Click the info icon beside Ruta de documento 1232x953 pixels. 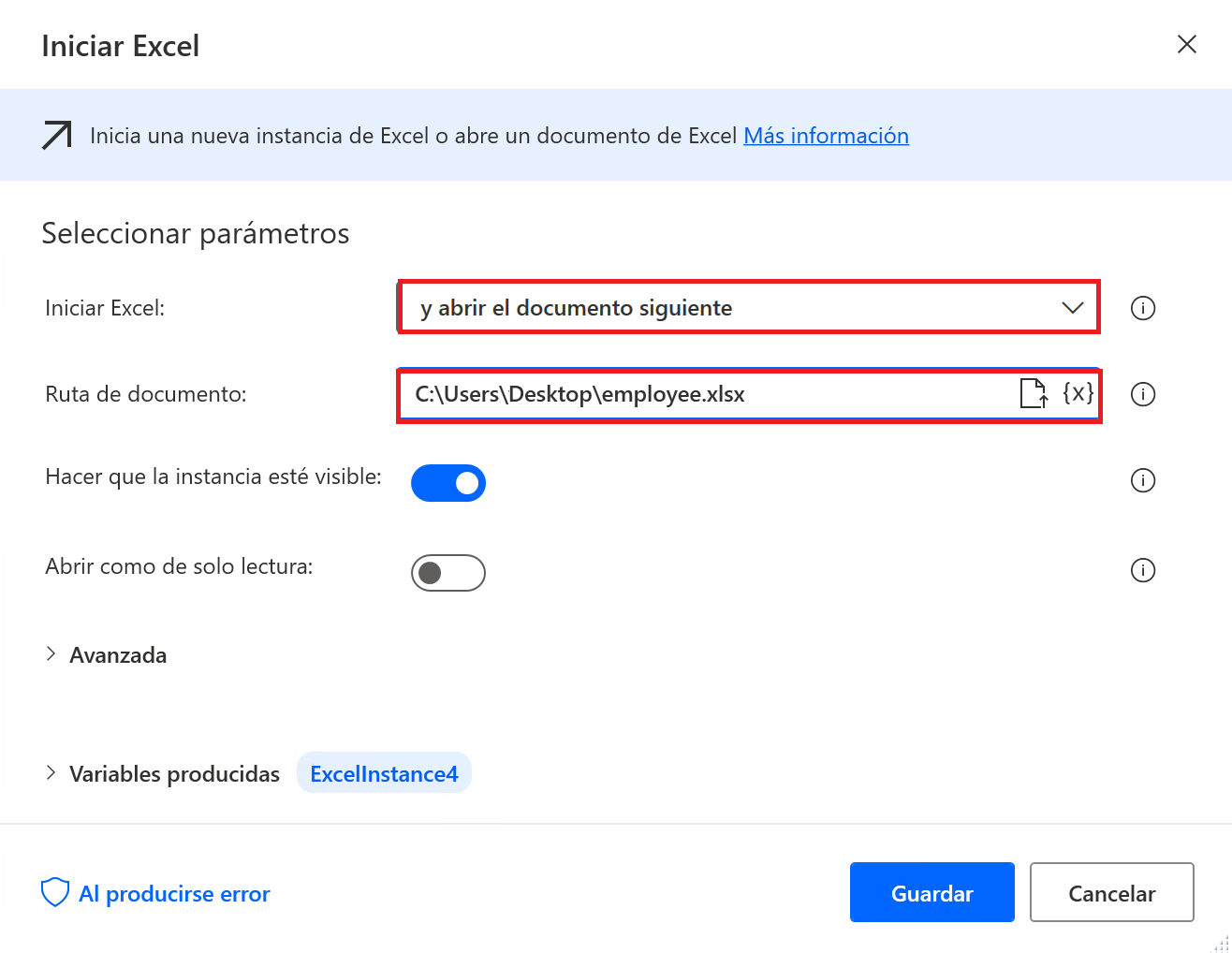1143,394
